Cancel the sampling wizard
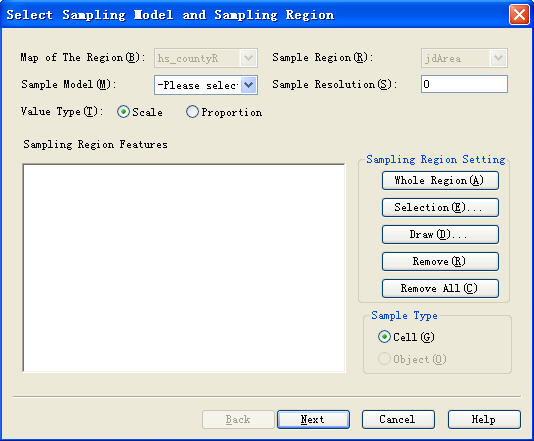This screenshot has height=441, width=534. coord(398,419)
